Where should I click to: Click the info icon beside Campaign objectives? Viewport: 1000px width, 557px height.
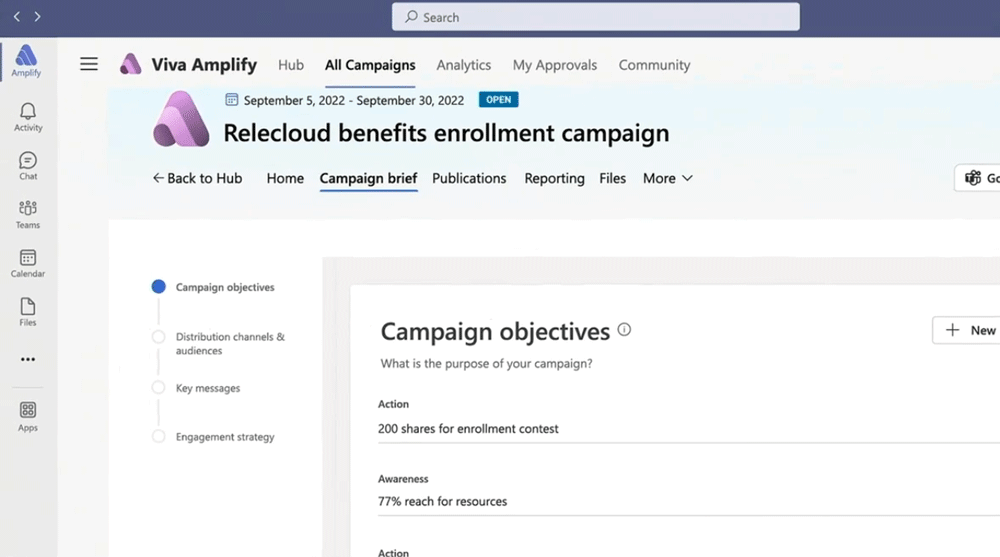click(624, 330)
